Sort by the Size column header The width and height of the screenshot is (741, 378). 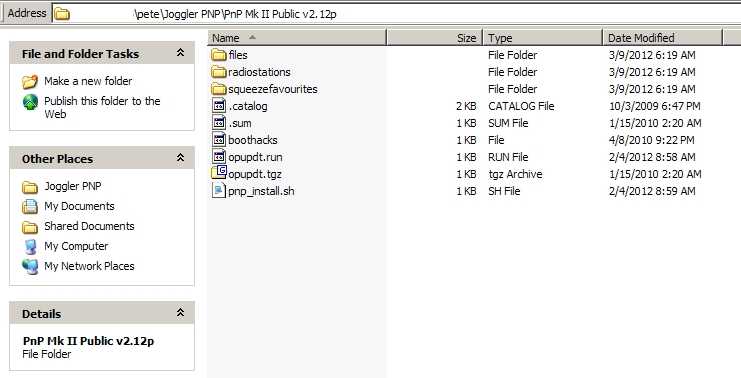[x=435, y=38]
